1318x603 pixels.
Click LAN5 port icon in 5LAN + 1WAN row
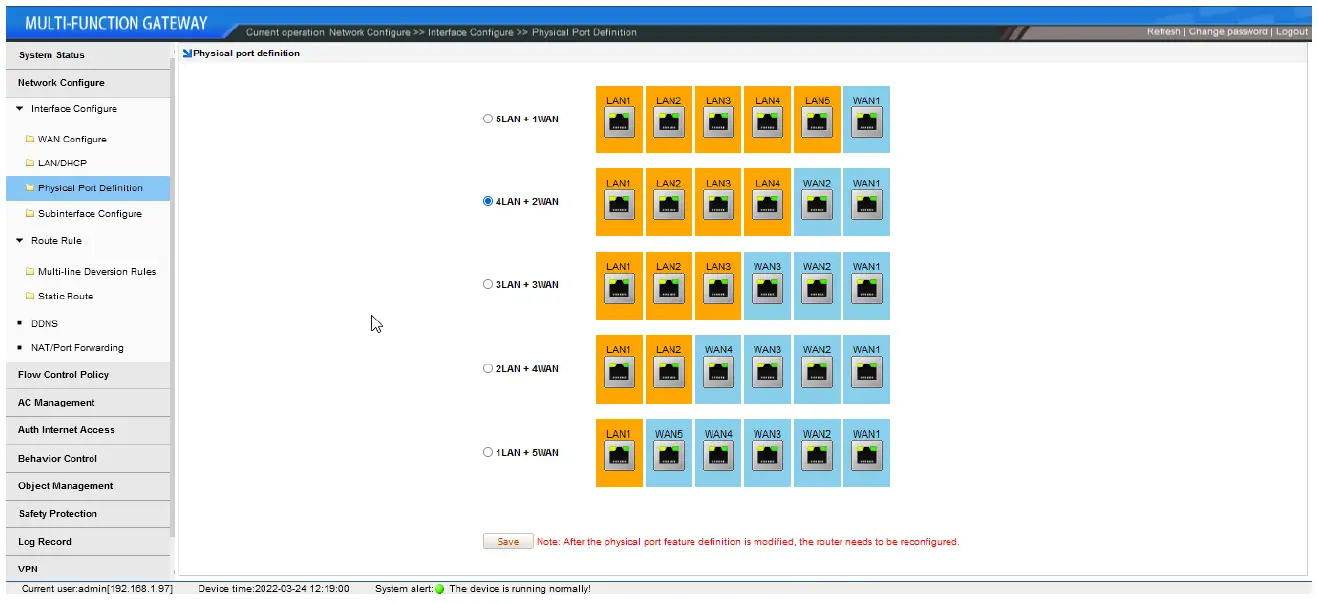(817, 123)
